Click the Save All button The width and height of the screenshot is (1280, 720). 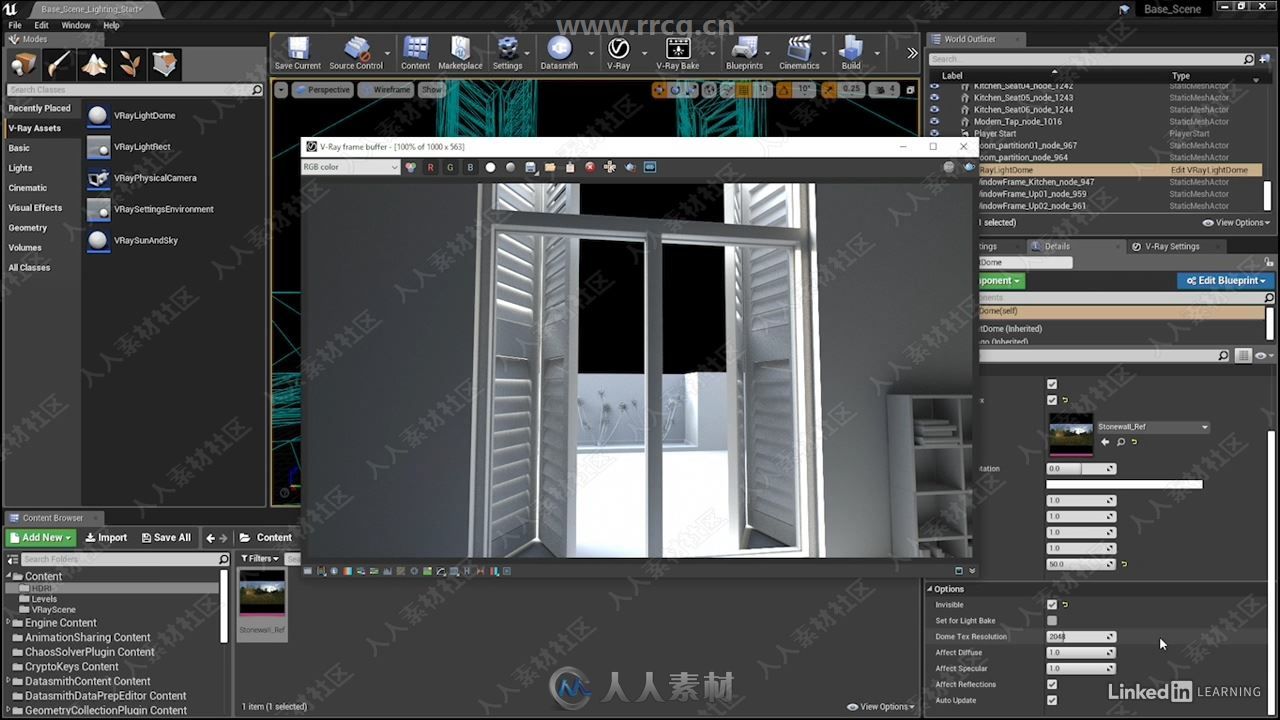click(x=166, y=538)
